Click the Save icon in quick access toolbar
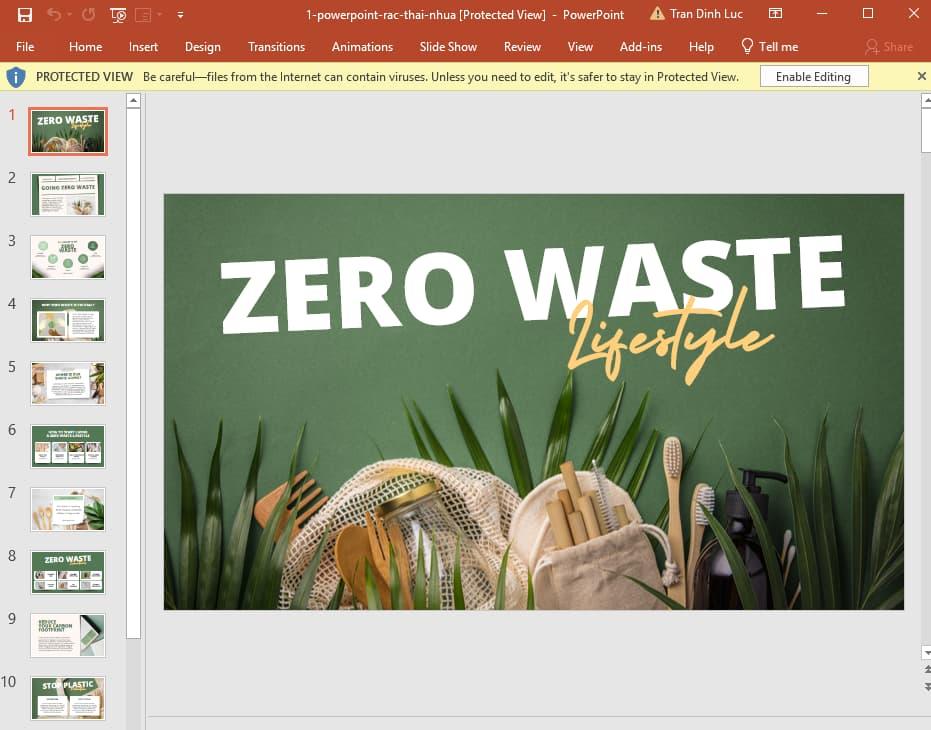Viewport: 931px width, 730px height. click(25, 15)
